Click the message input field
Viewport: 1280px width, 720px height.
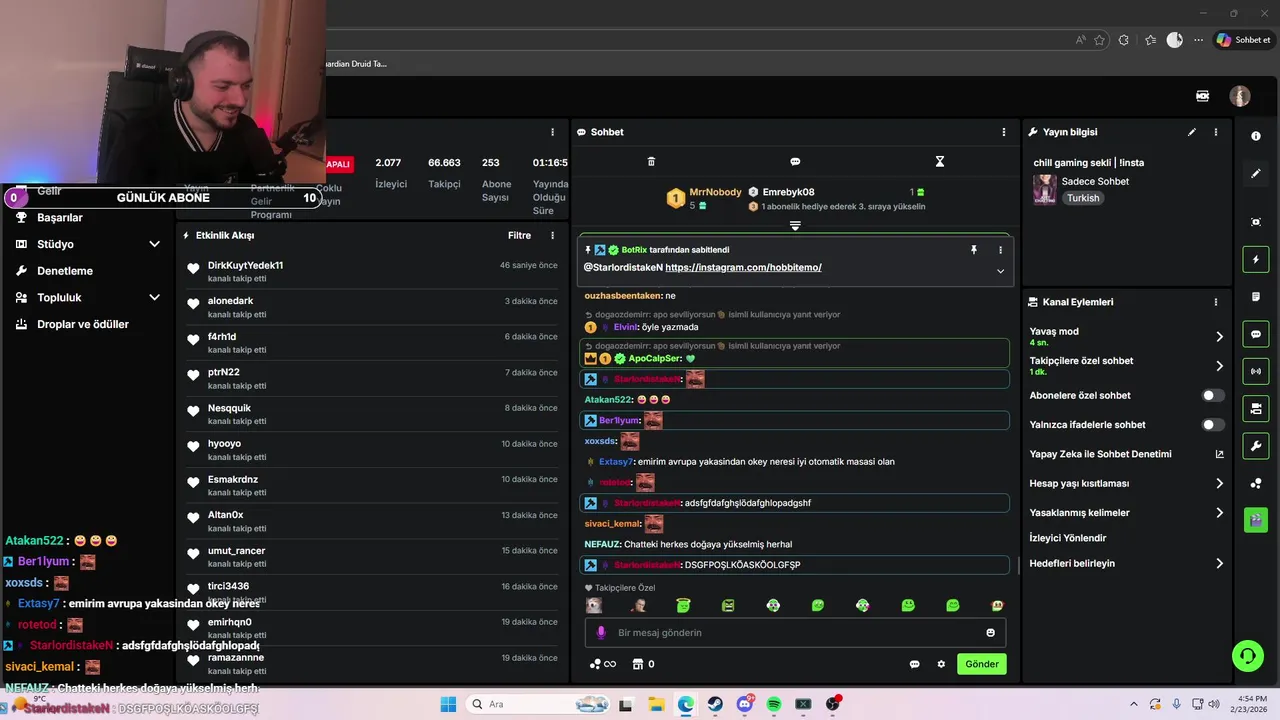[x=795, y=632]
